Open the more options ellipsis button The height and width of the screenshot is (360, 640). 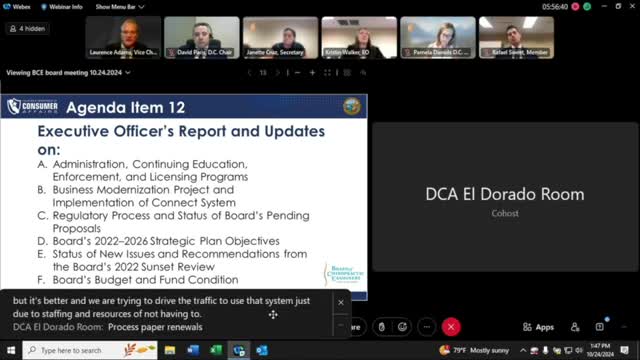point(427,327)
